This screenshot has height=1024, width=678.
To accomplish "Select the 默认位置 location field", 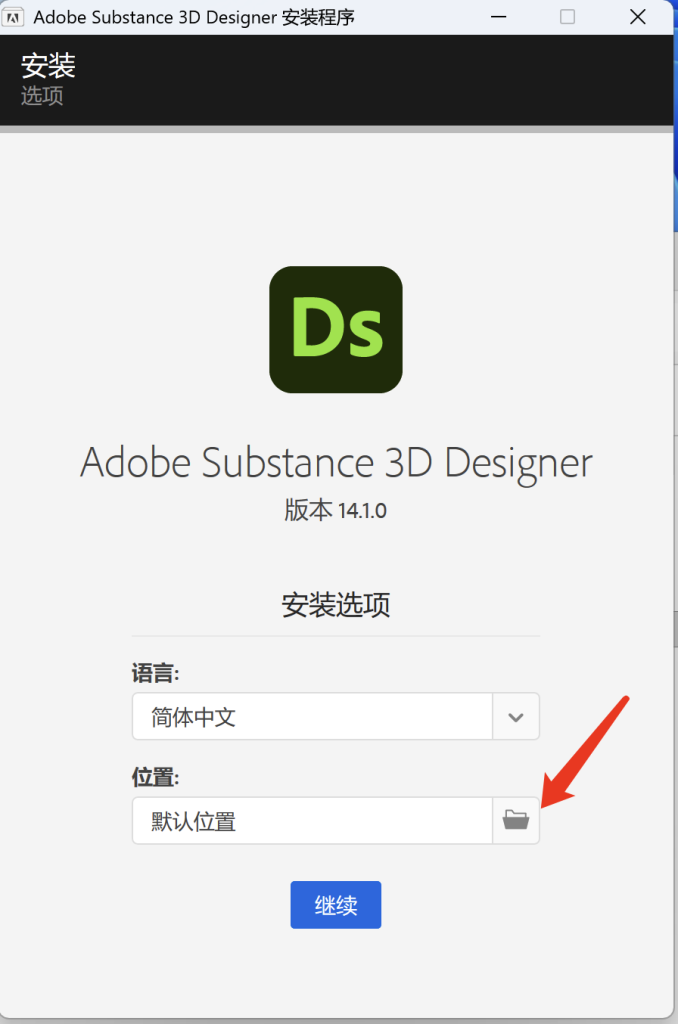I will pyautogui.click(x=312, y=821).
